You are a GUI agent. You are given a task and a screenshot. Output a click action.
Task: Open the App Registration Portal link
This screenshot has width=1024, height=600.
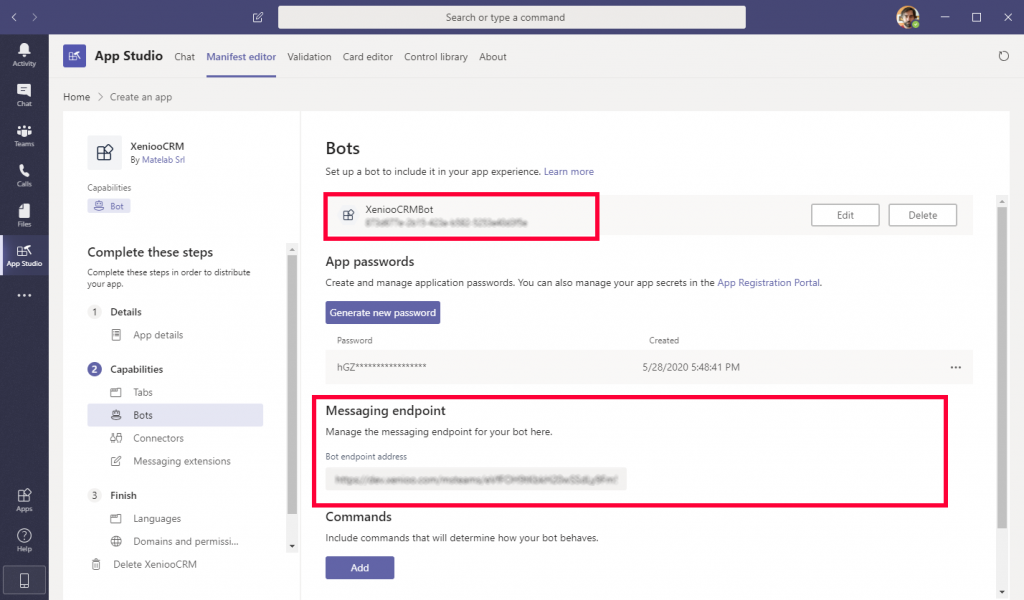point(768,283)
